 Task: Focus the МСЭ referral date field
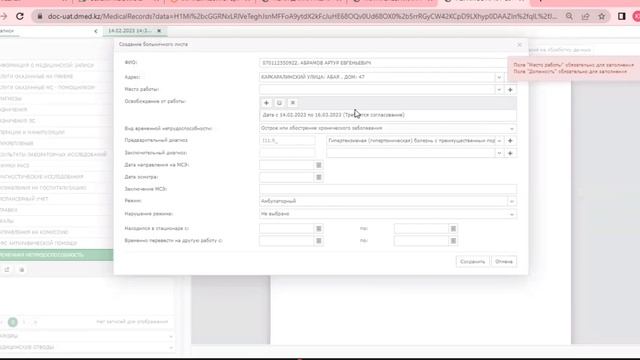287,165
